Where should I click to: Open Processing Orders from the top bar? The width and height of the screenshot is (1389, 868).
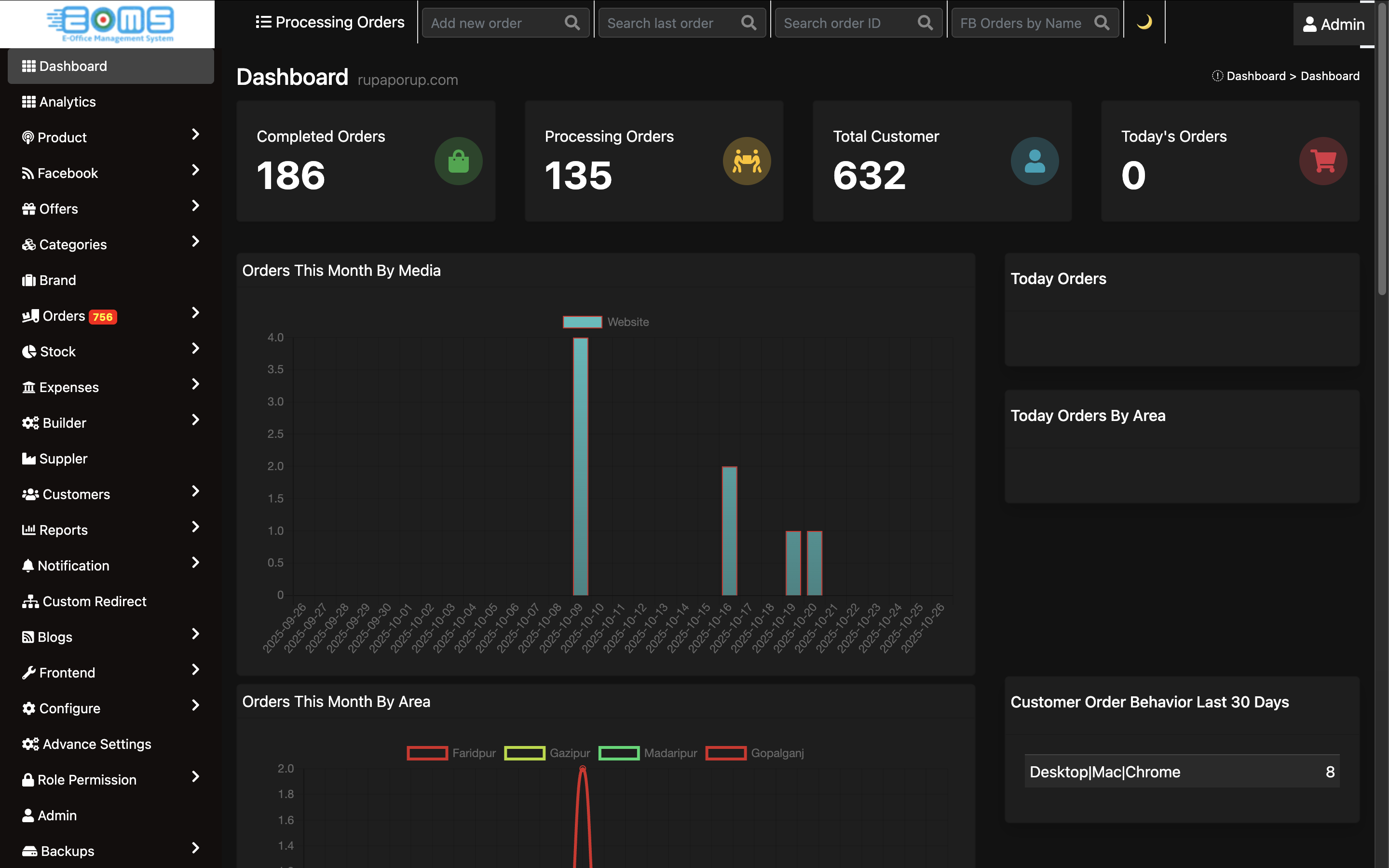329,22
